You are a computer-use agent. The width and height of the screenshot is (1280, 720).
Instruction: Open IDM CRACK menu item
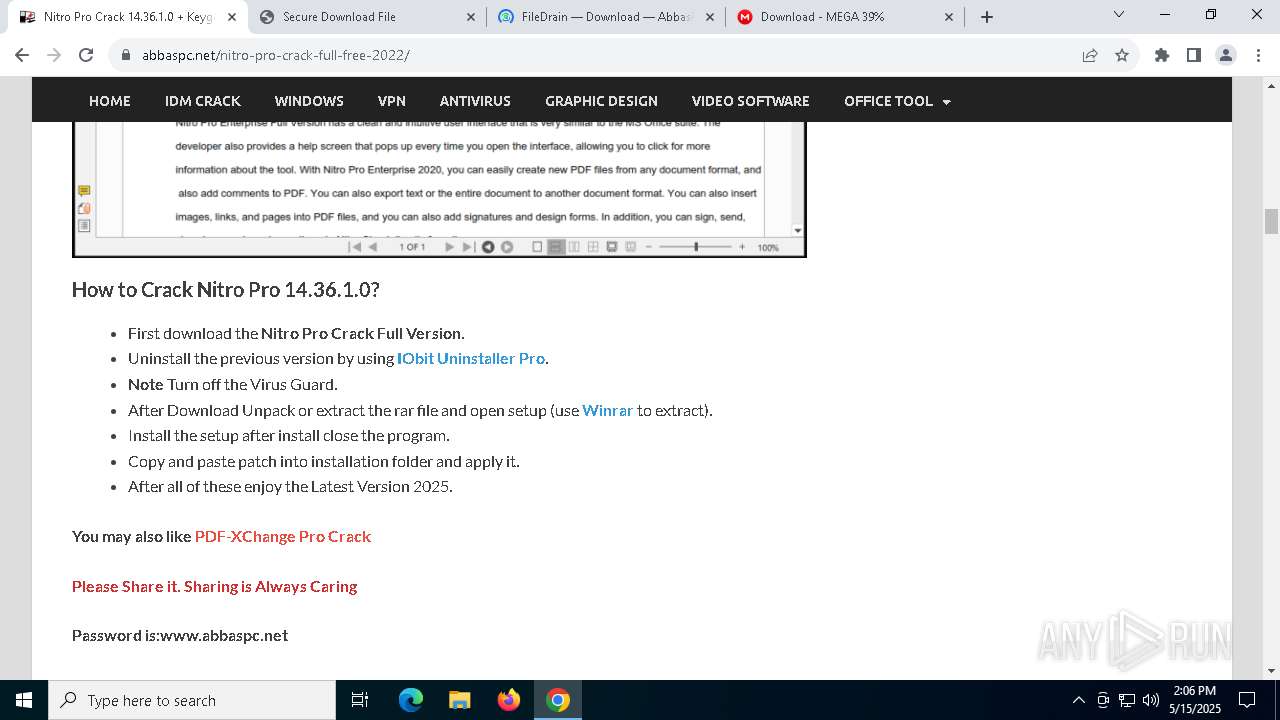click(x=203, y=101)
